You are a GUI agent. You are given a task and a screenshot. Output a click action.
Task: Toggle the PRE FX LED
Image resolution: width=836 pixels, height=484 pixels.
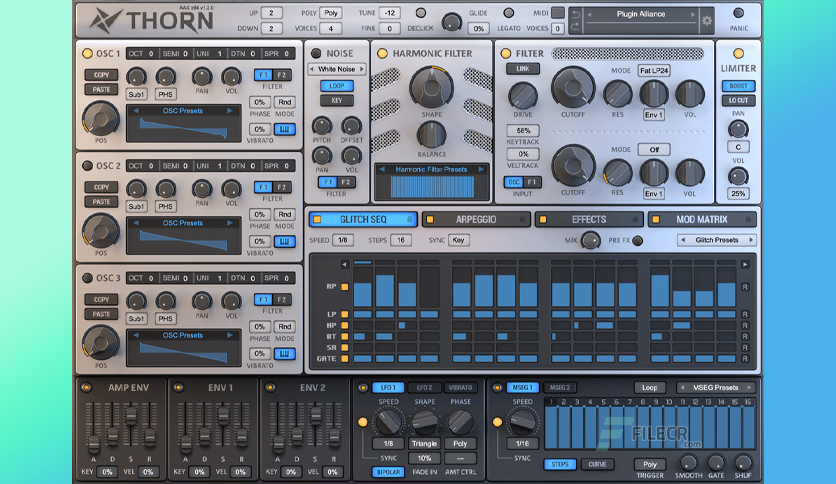pos(637,240)
